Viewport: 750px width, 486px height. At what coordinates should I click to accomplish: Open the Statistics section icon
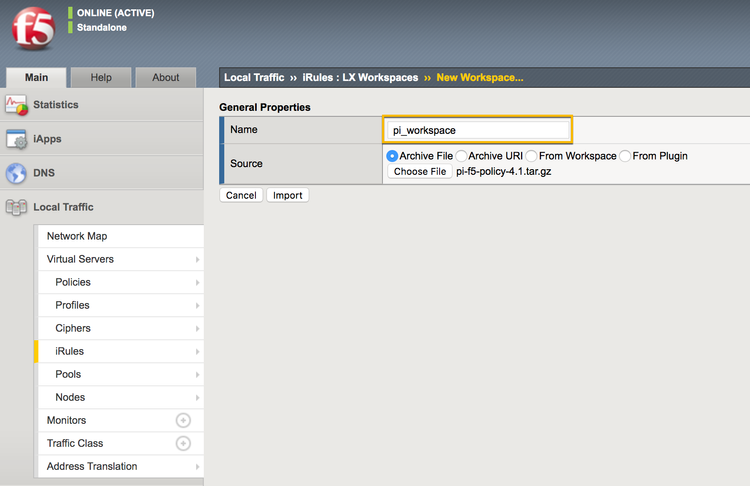(x=16, y=105)
